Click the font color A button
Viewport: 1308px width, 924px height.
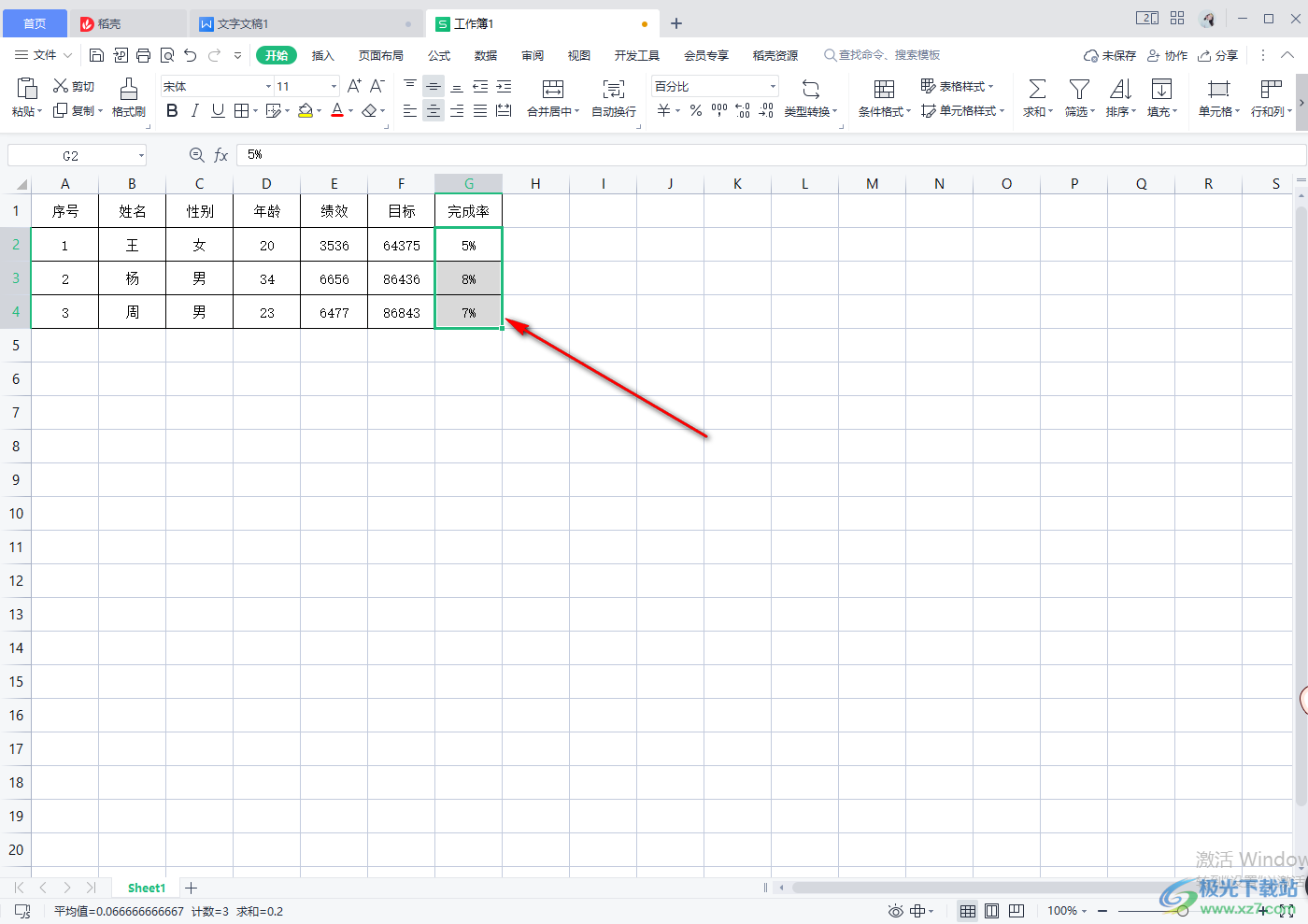click(338, 111)
